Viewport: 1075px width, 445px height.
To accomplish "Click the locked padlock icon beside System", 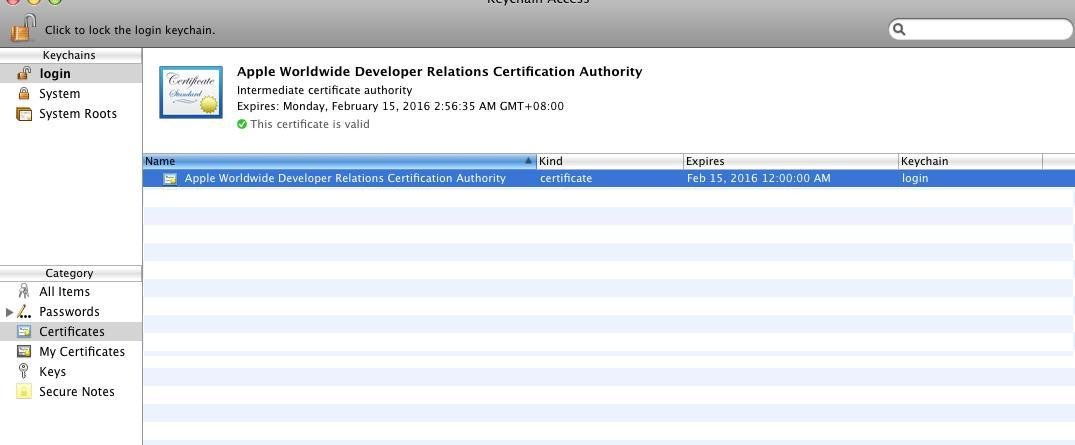I will [x=24, y=93].
